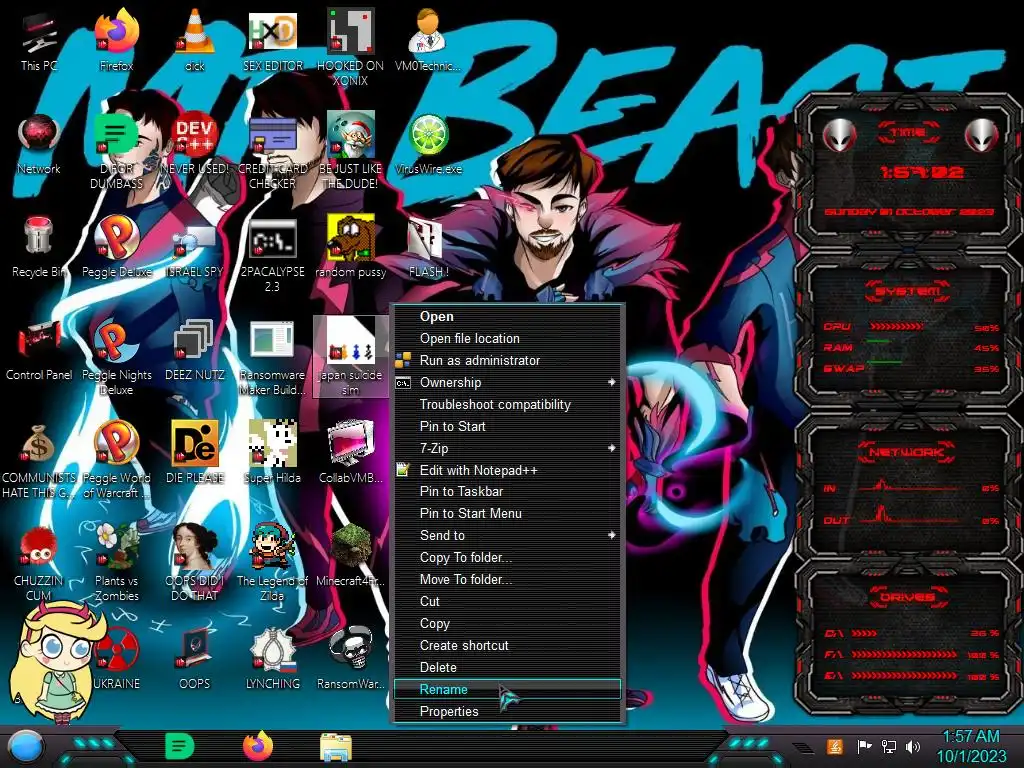Open the This PC desktop icon
The height and width of the screenshot is (768, 1024).
point(39,40)
